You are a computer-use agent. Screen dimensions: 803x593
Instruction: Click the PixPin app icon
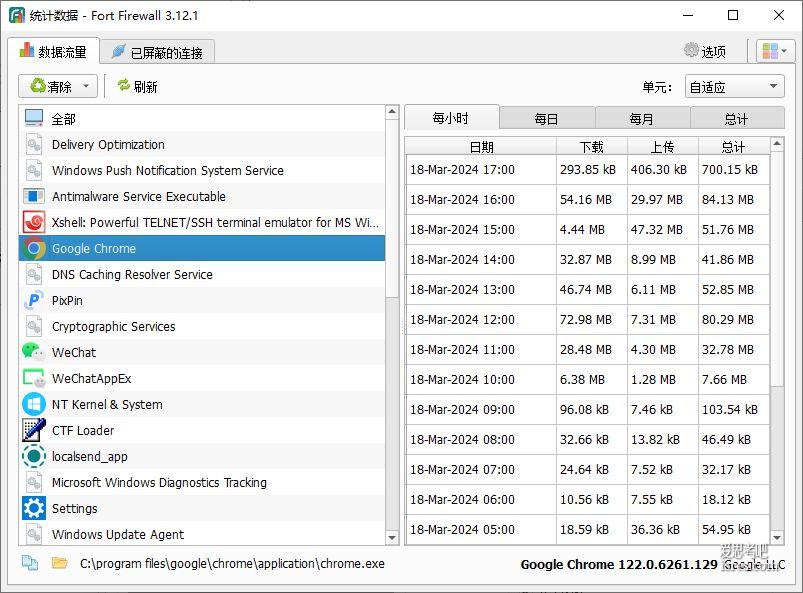pos(34,301)
